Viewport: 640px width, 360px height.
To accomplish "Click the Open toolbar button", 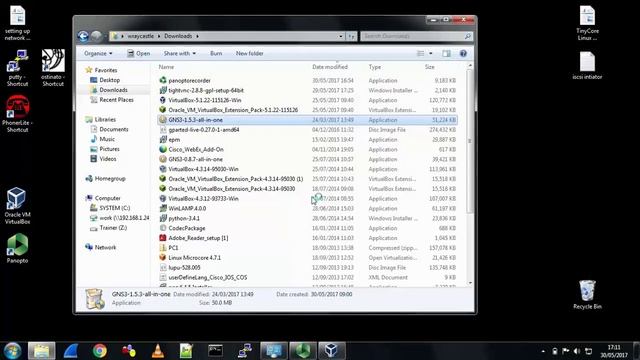I will [138, 53].
